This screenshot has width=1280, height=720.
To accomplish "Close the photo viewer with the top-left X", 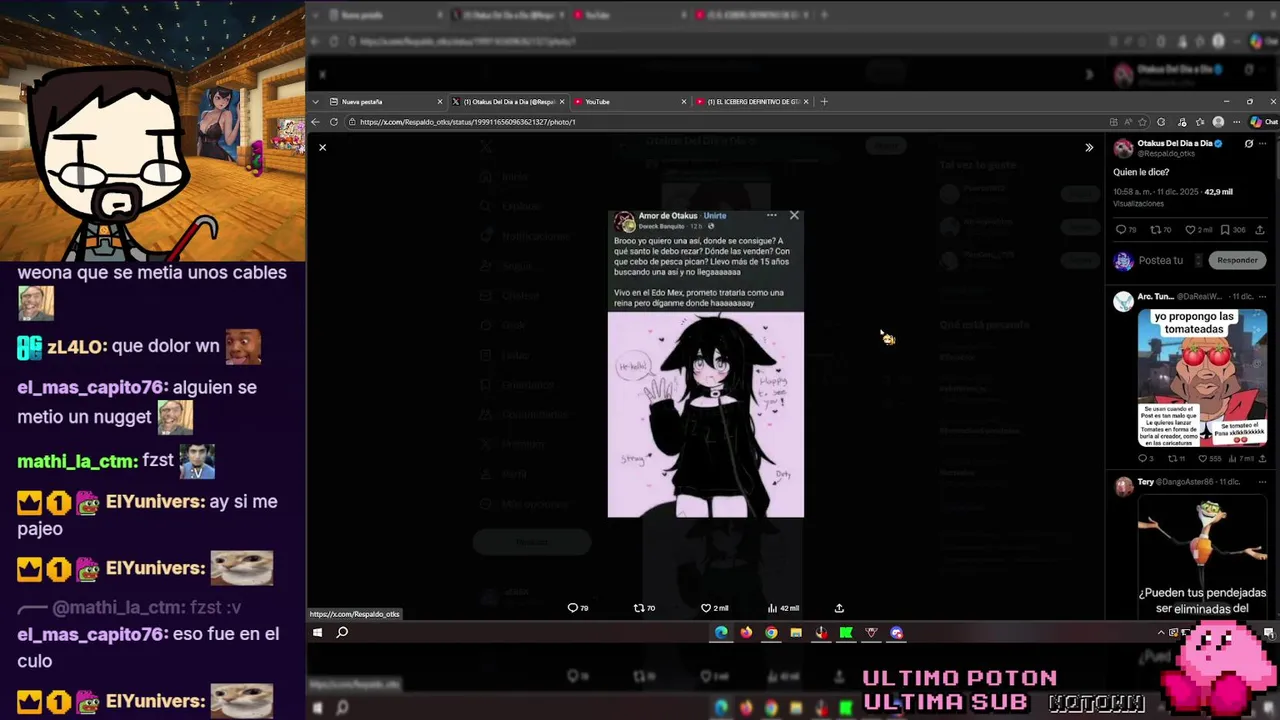I will (322, 147).
